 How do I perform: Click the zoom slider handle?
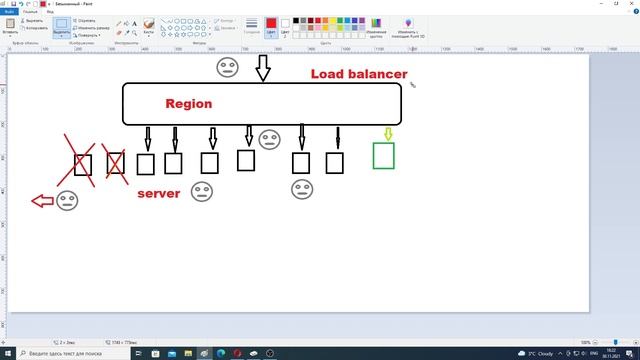coord(616,342)
